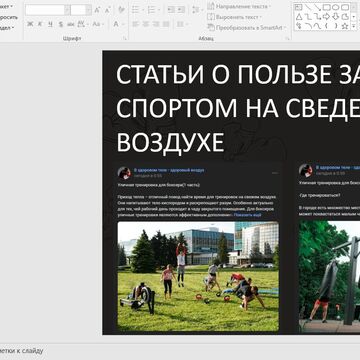Open the columns dropdown
Screen dimensions: 360x360
182,24
